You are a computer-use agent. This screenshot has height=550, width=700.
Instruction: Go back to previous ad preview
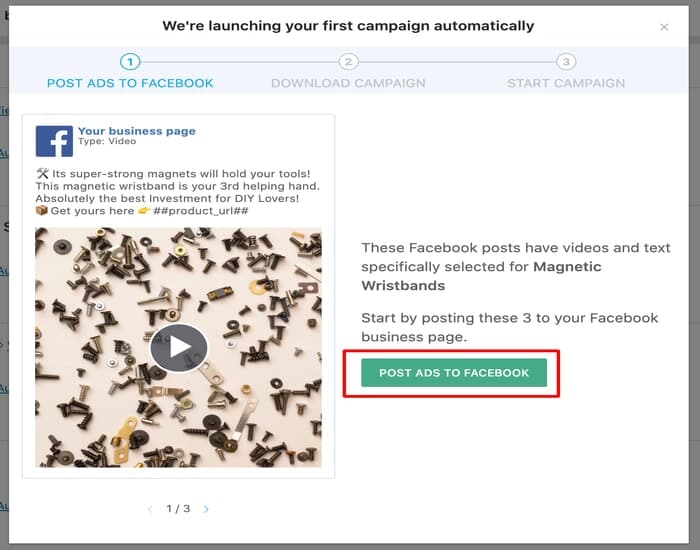pos(150,508)
